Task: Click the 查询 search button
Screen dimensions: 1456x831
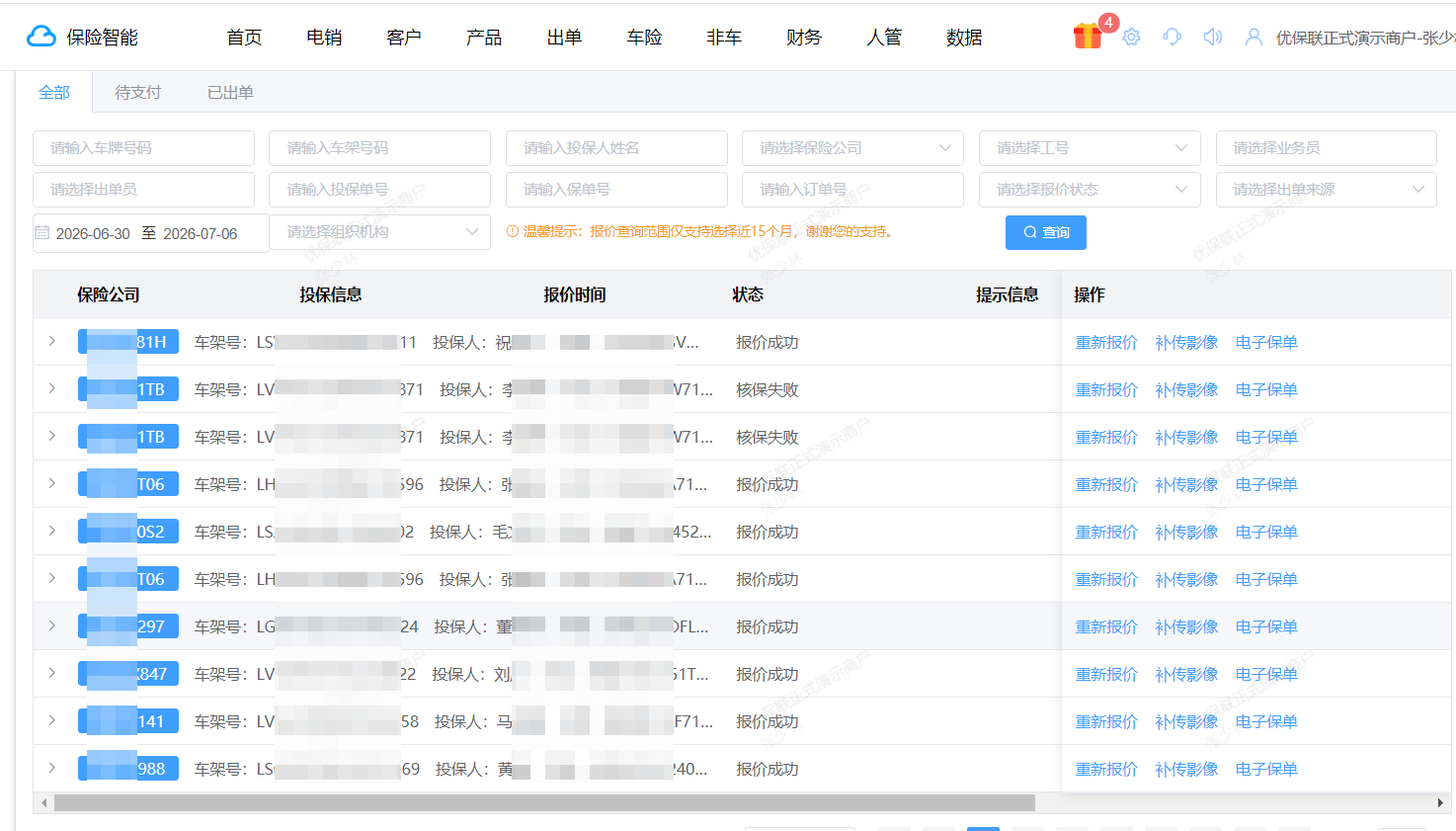Action: click(x=1046, y=232)
